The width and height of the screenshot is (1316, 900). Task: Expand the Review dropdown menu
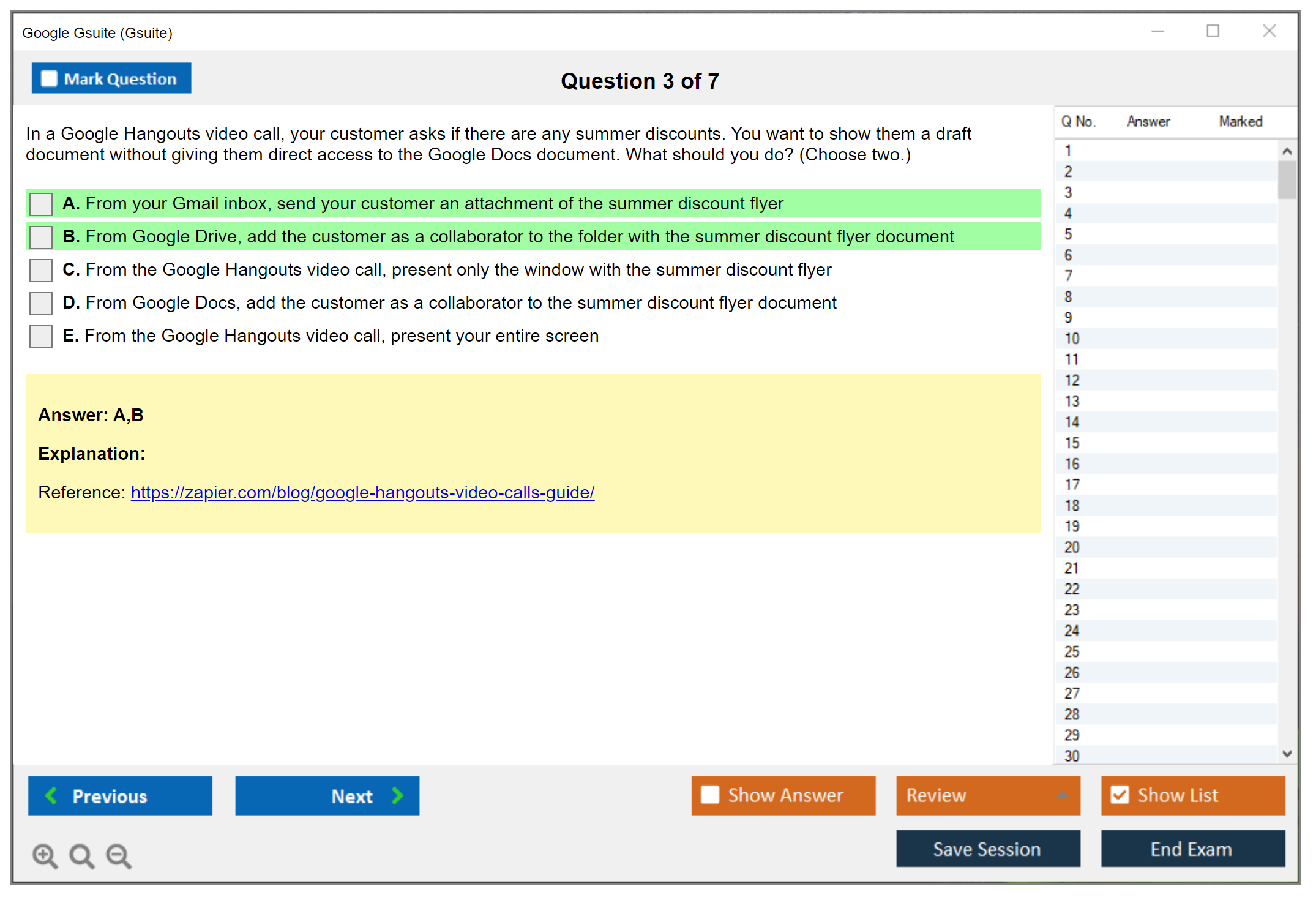click(x=1062, y=795)
